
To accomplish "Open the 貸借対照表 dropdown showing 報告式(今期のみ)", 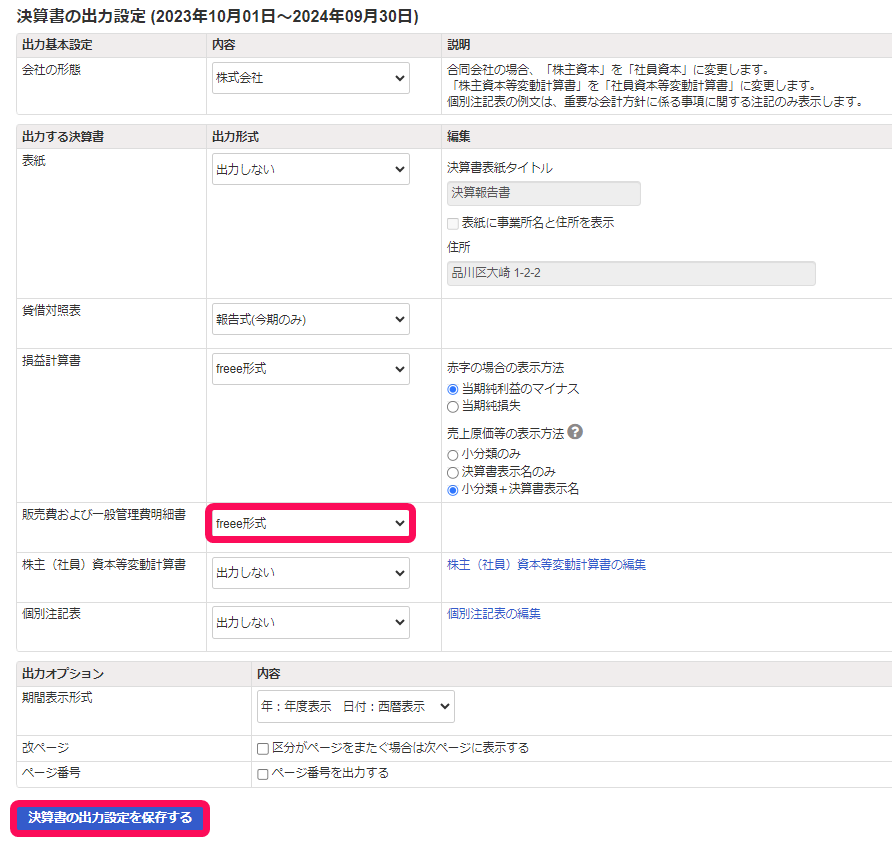I will pyautogui.click(x=311, y=319).
